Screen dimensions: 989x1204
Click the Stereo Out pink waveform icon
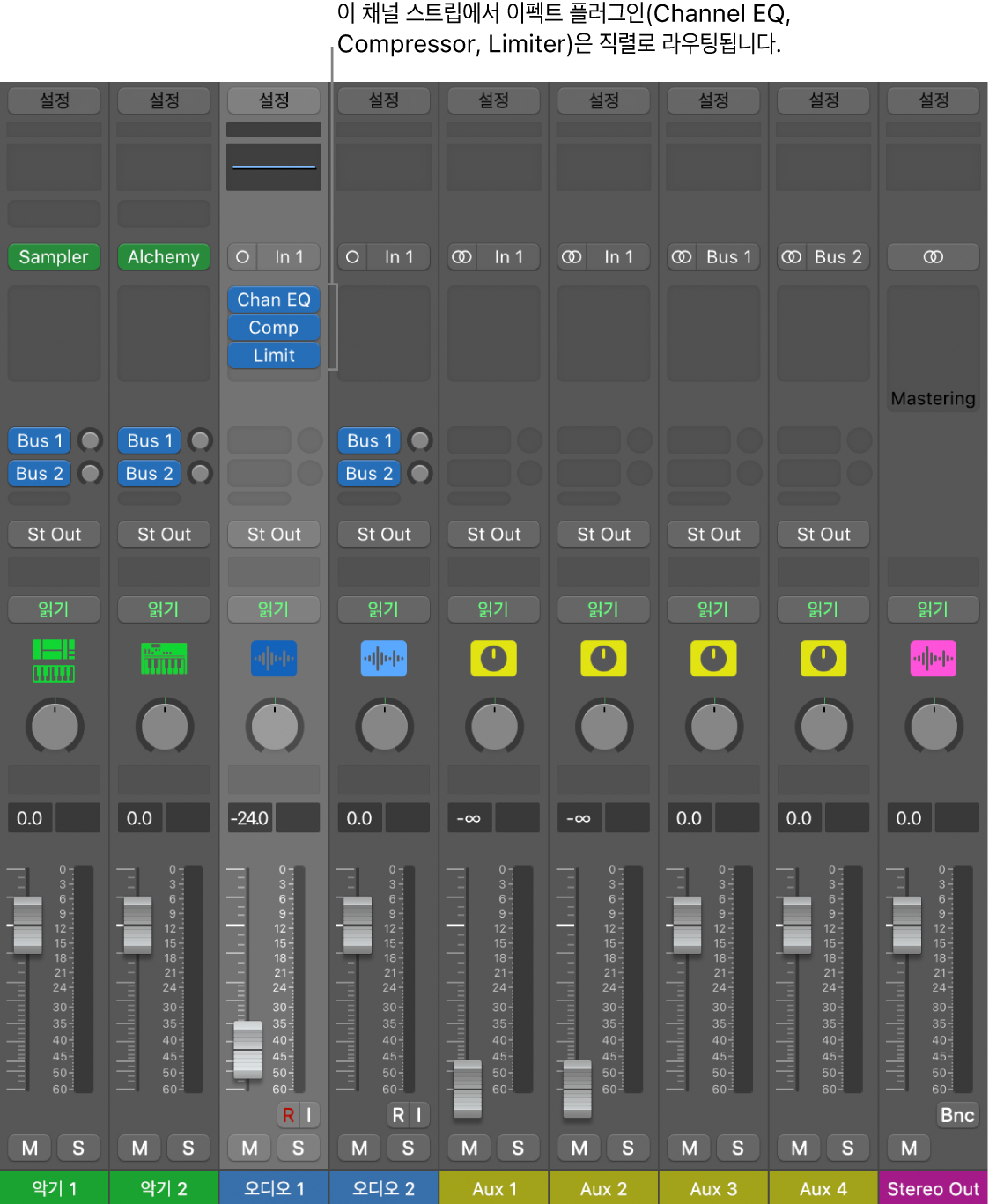coord(933,659)
